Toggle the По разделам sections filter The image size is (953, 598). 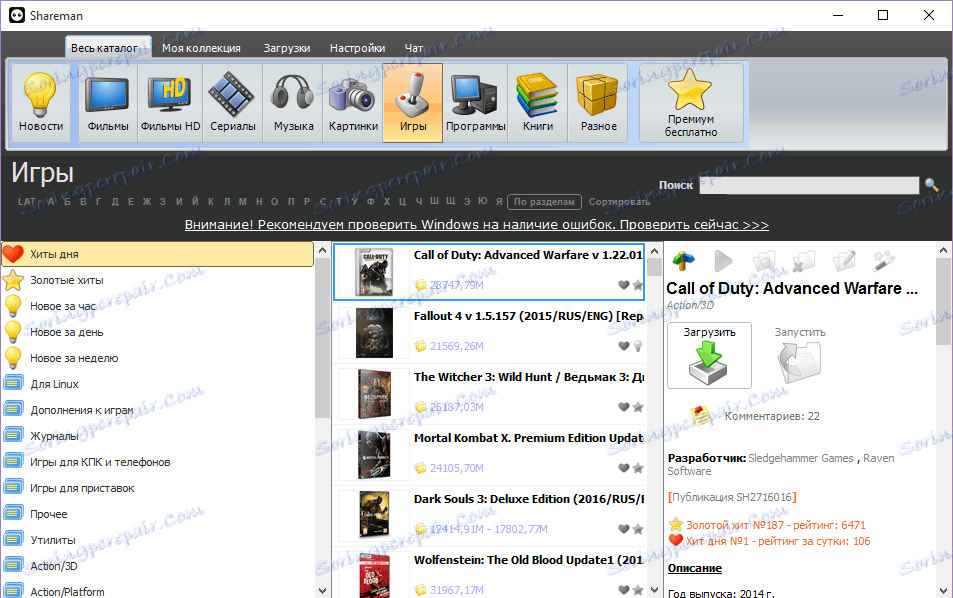coord(543,202)
